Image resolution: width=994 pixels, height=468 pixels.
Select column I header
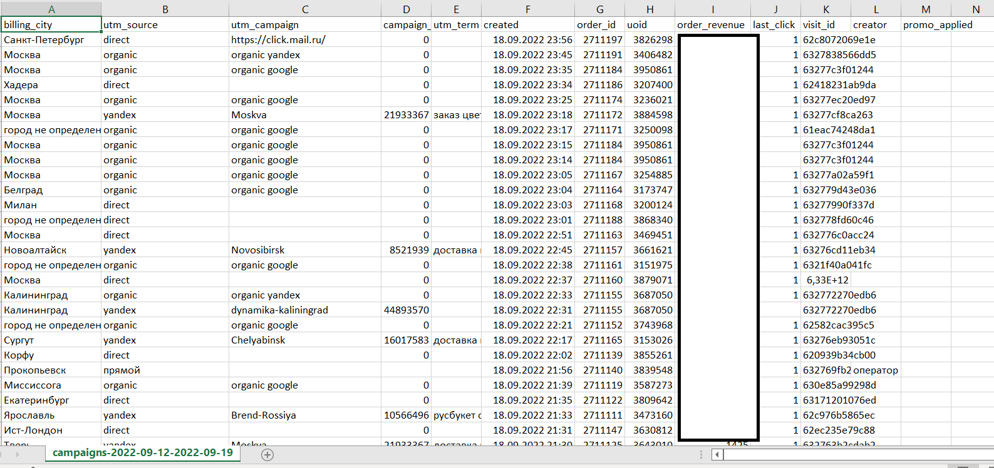tap(713, 9)
